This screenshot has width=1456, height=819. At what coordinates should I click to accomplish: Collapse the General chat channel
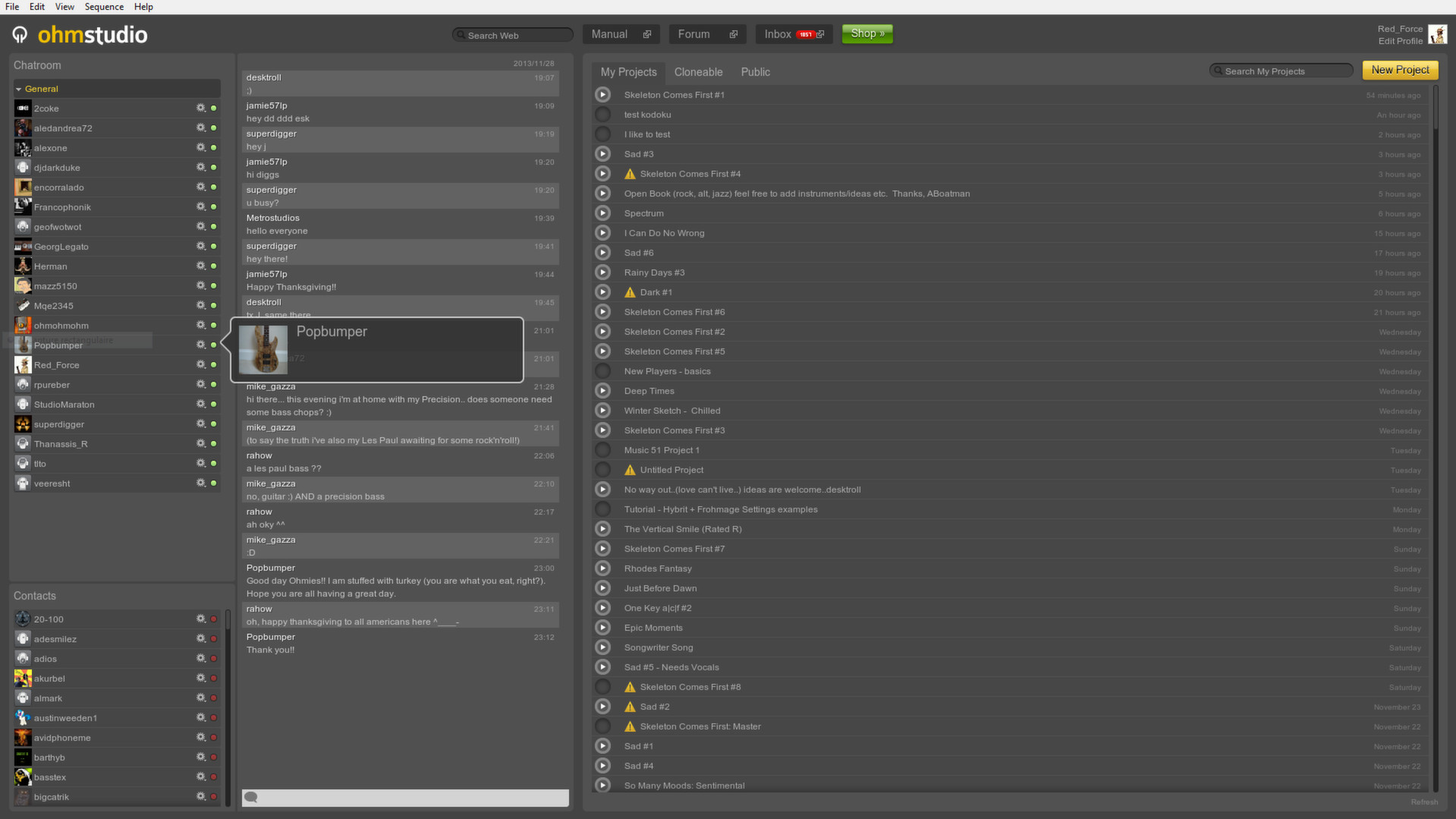click(x=18, y=89)
